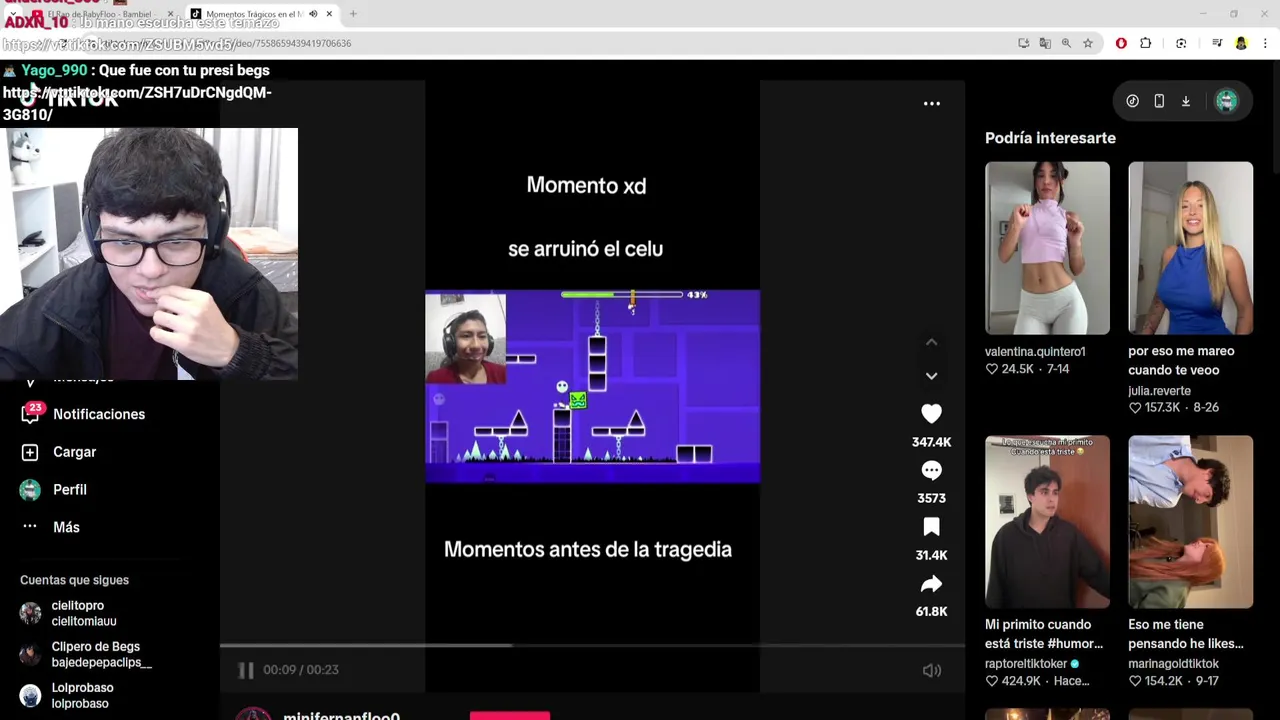Viewport: 1280px width, 720px height.
Task: Click the download app icon top right
Action: pos(1186,101)
